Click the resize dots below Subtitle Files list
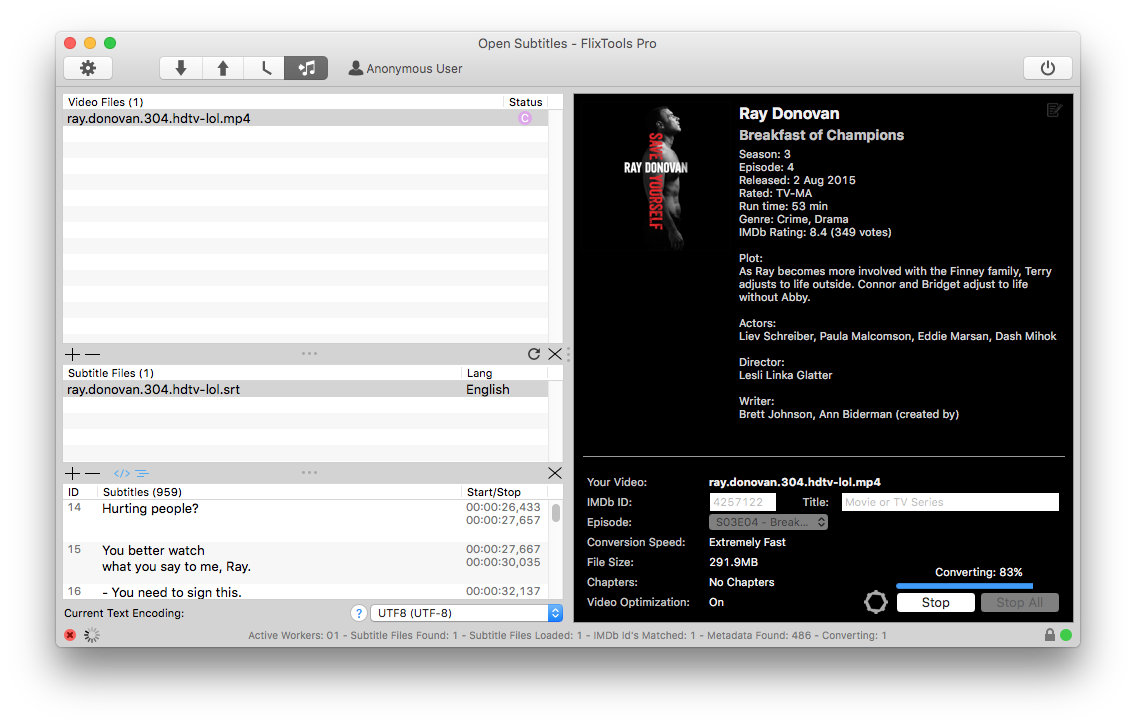 click(309, 473)
